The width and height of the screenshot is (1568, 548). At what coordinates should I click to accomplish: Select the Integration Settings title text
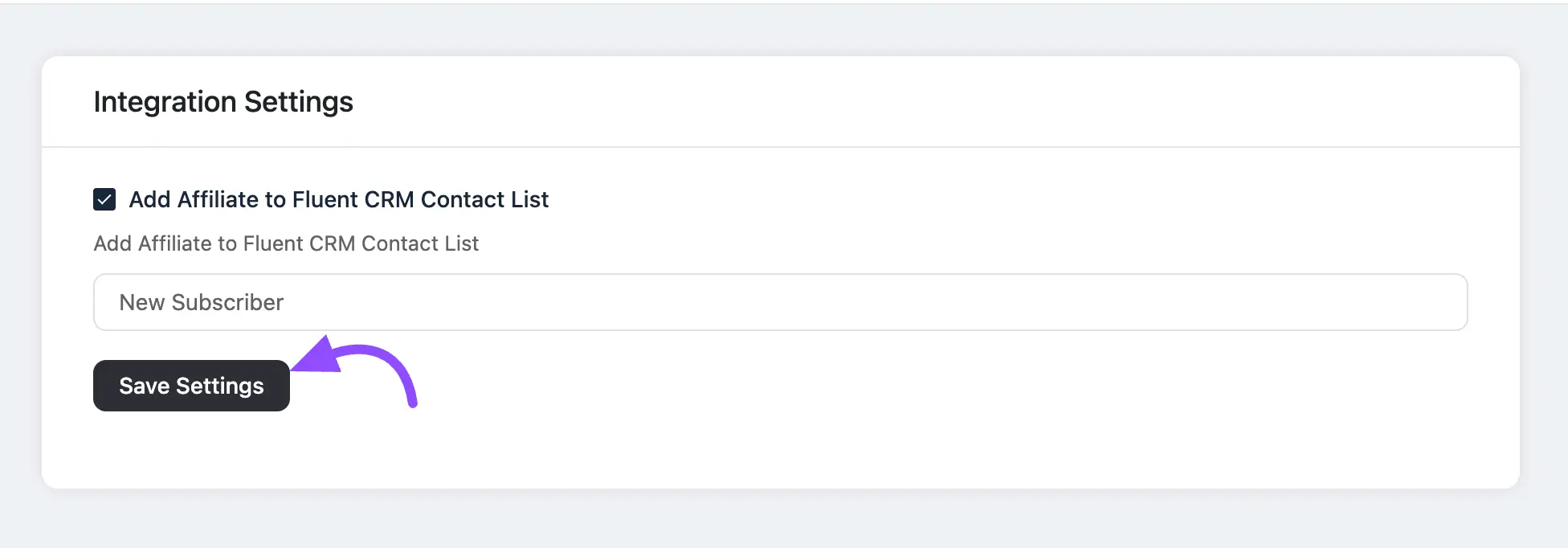(x=223, y=101)
